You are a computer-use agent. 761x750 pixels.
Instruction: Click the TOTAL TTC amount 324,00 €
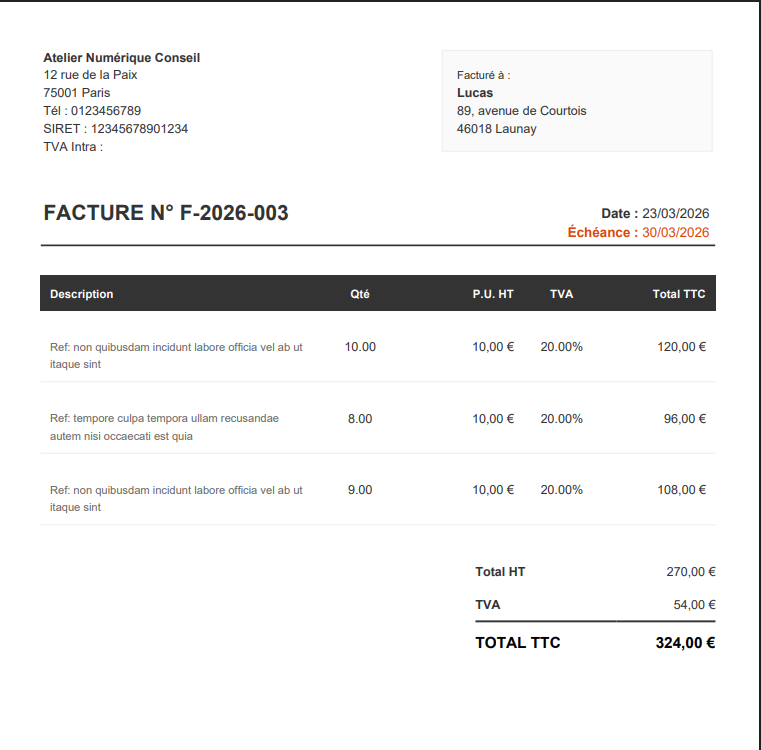tap(685, 643)
